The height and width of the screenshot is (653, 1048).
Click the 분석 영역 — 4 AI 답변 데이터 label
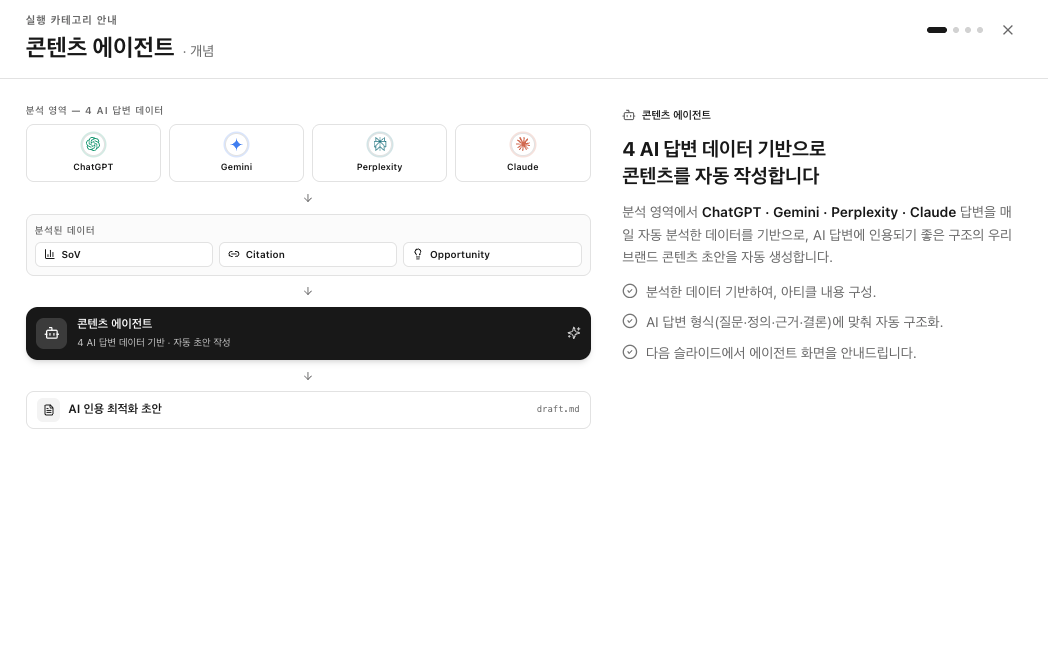[94, 110]
